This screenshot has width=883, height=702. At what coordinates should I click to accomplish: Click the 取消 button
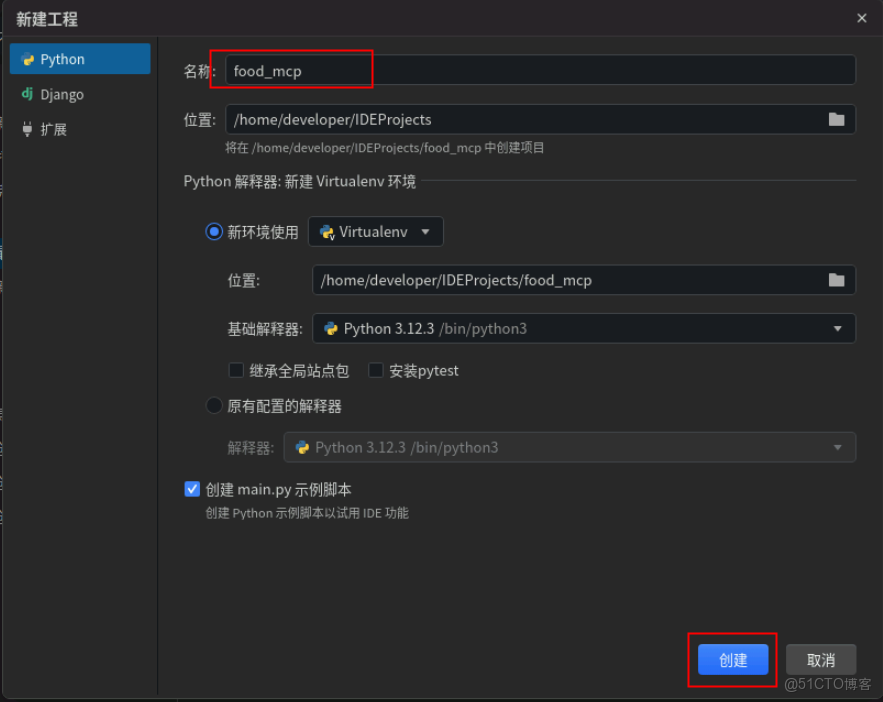click(x=820, y=660)
